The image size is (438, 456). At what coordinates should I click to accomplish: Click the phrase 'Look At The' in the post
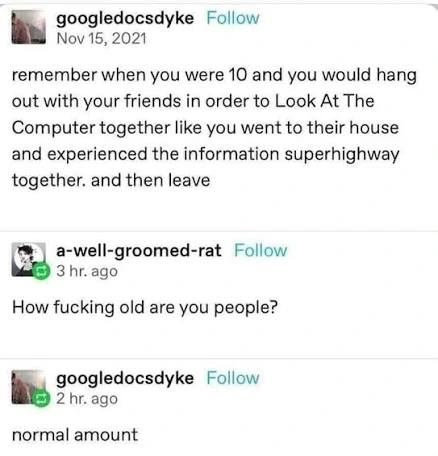(x=324, y=101)
